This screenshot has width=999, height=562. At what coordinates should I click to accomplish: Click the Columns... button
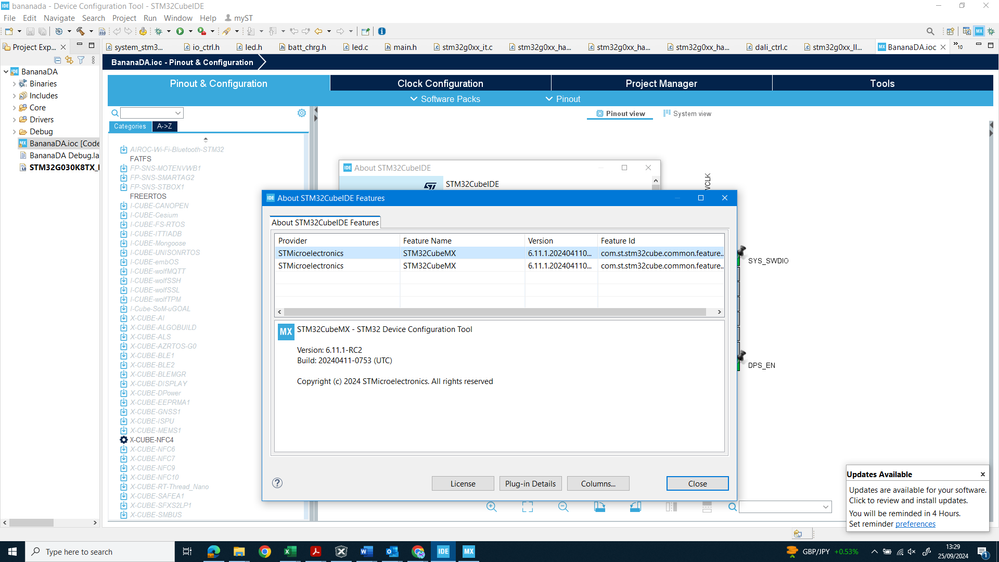[598, 484]
